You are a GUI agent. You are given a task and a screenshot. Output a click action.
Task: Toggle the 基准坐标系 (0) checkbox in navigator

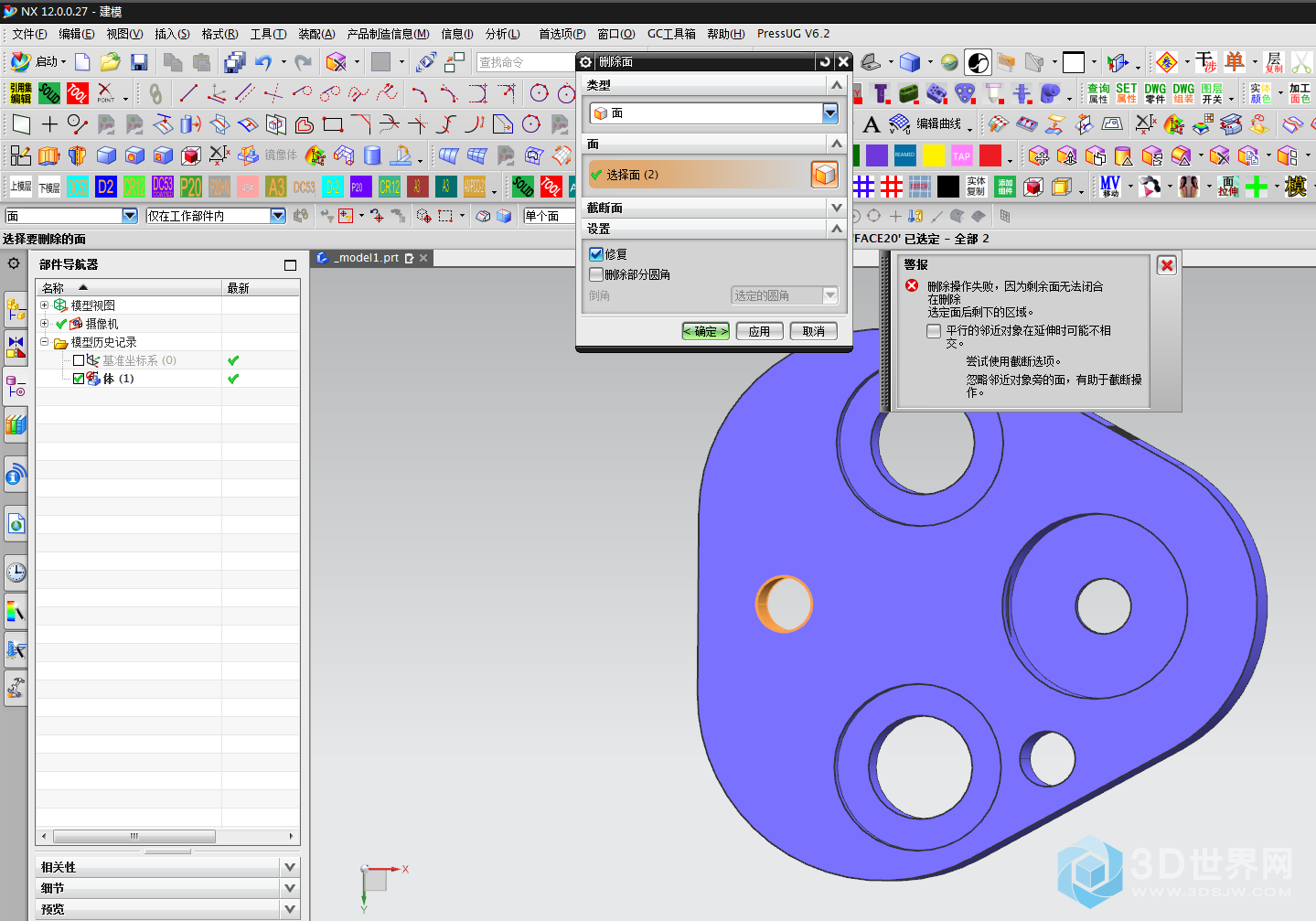(x=79, y=360)
